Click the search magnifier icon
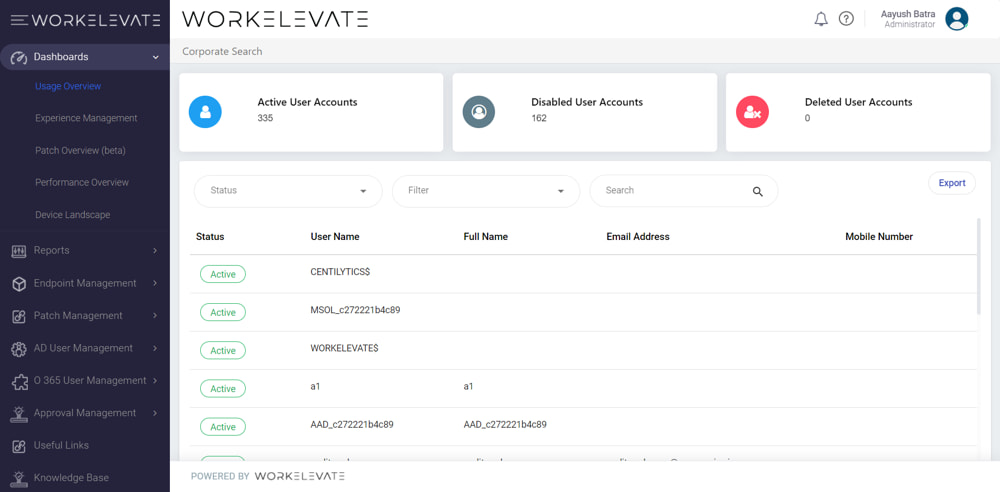The width and height of the screenshot is (1000, 492). tap(758, 191)
